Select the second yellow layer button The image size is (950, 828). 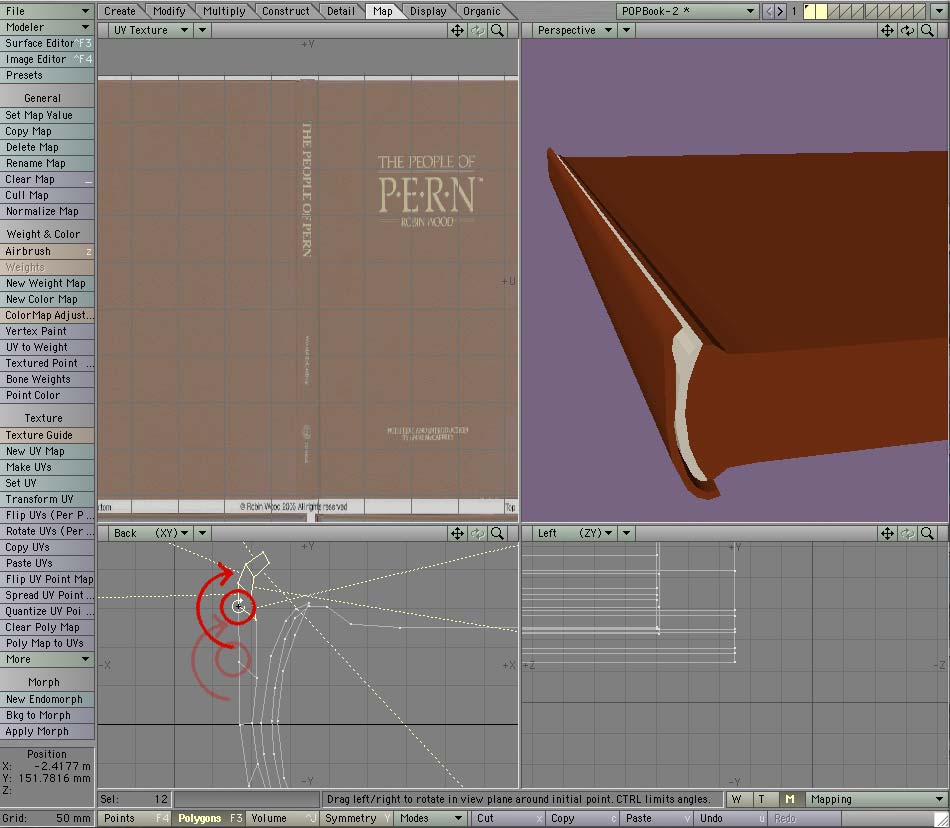pyautogui.click(x=821, y=11)
